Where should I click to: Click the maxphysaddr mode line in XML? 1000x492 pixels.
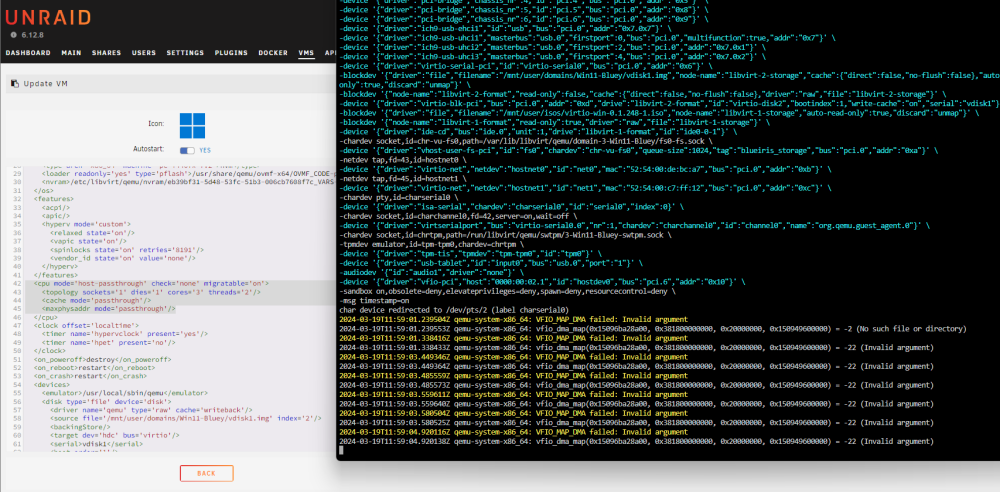point(108,309)
